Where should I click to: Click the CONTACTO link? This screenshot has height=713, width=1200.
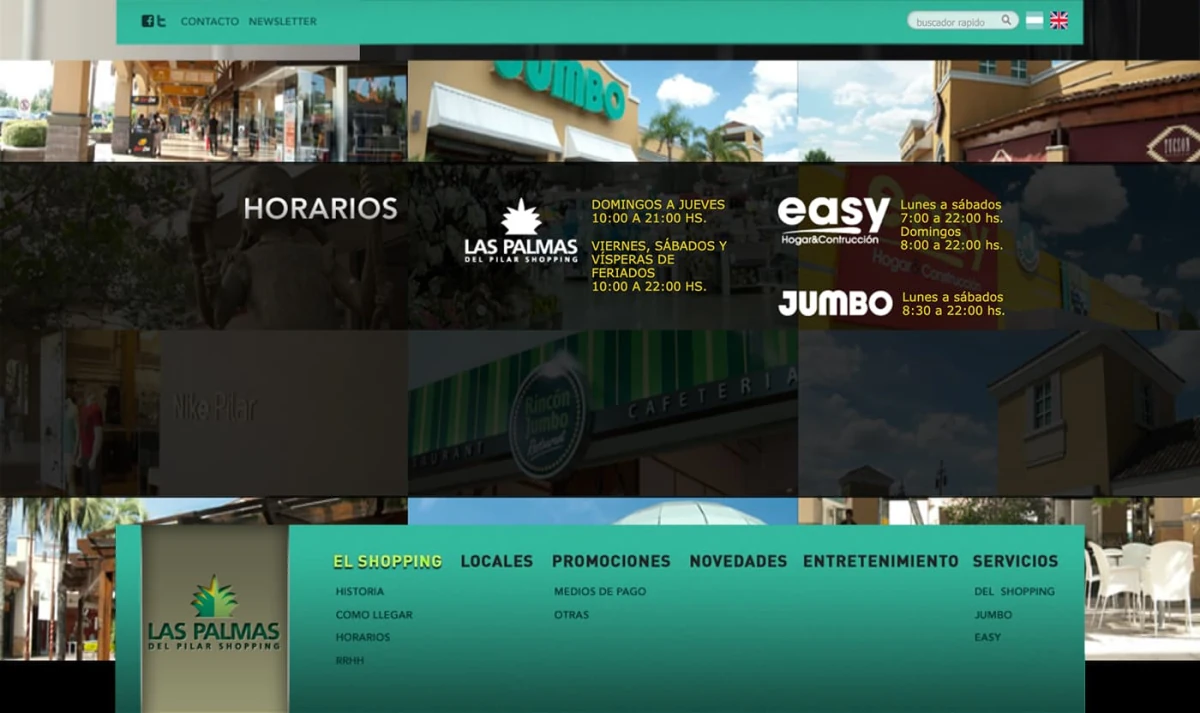pyautogui.click(x=210, y=21)
